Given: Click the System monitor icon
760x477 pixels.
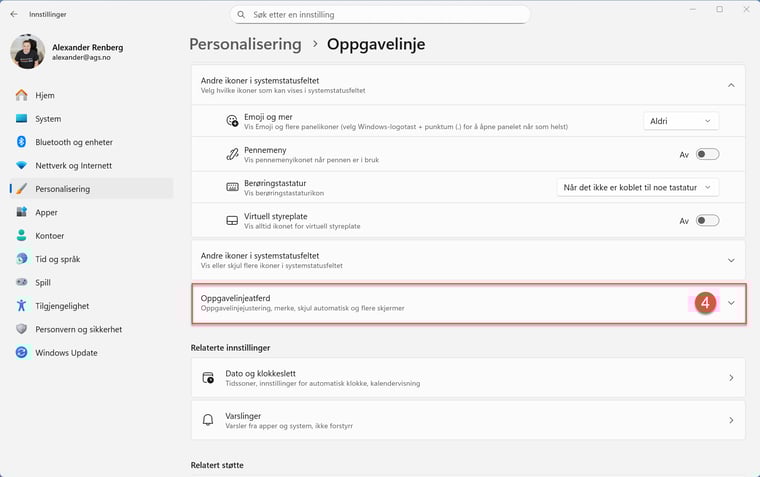Looking at the screenshot, I should [x=21, y=118].
